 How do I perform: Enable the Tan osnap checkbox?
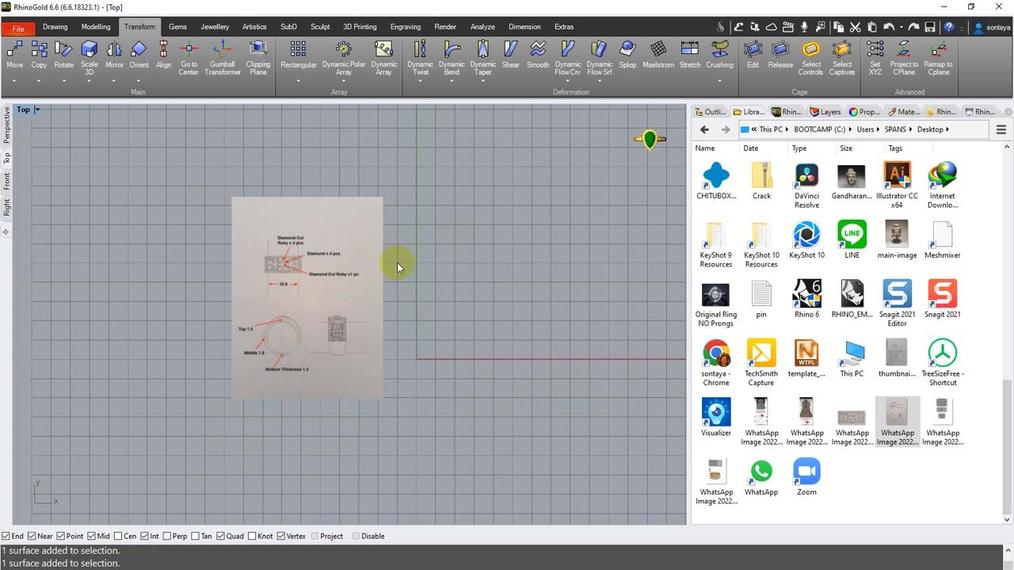[195, 536]
